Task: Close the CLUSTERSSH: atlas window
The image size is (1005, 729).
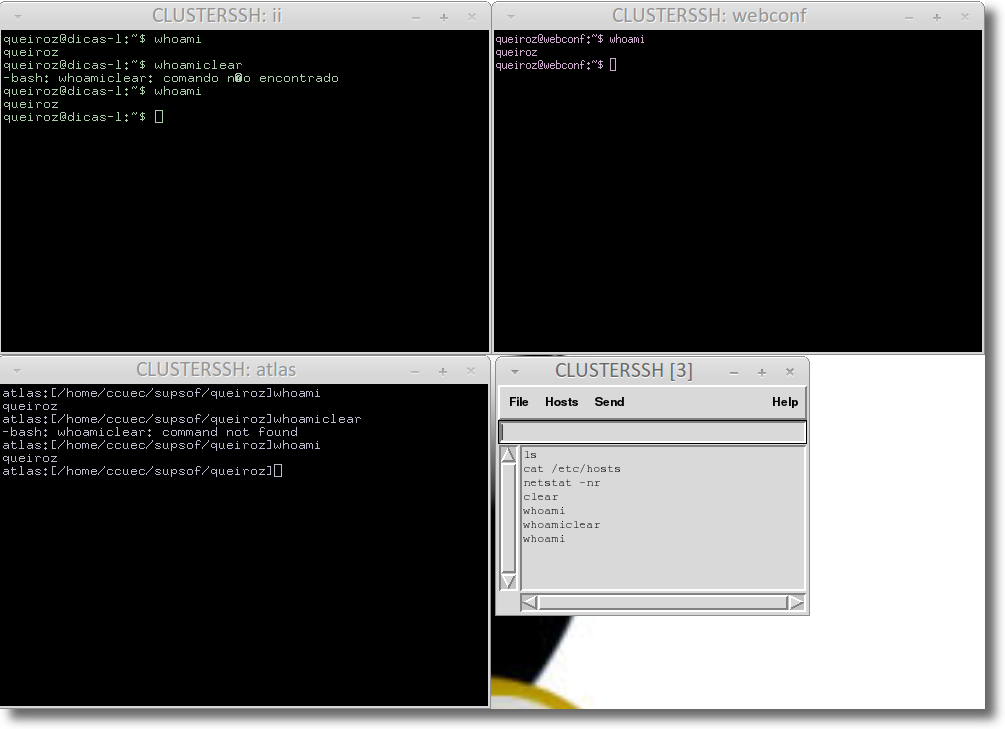Action: (x=470, y=371)
